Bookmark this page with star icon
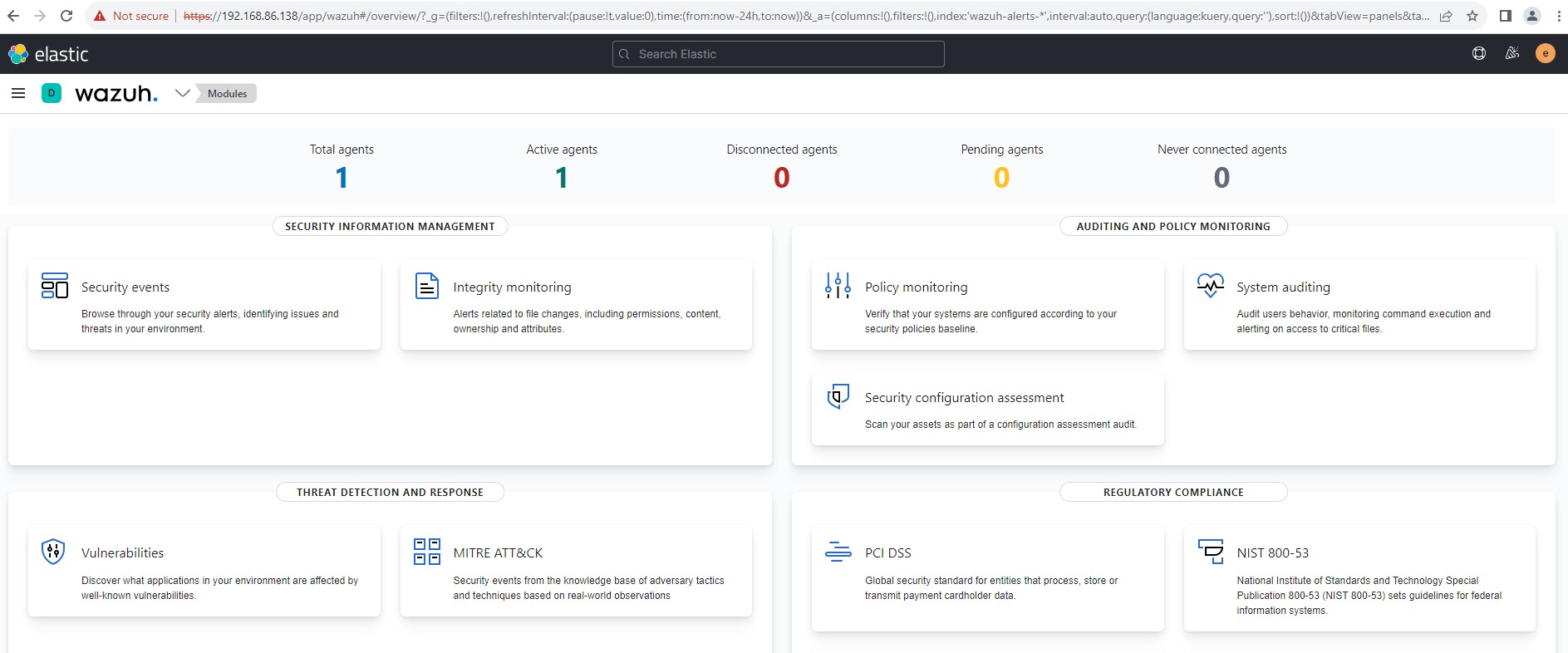 (x=1472, y=16)
